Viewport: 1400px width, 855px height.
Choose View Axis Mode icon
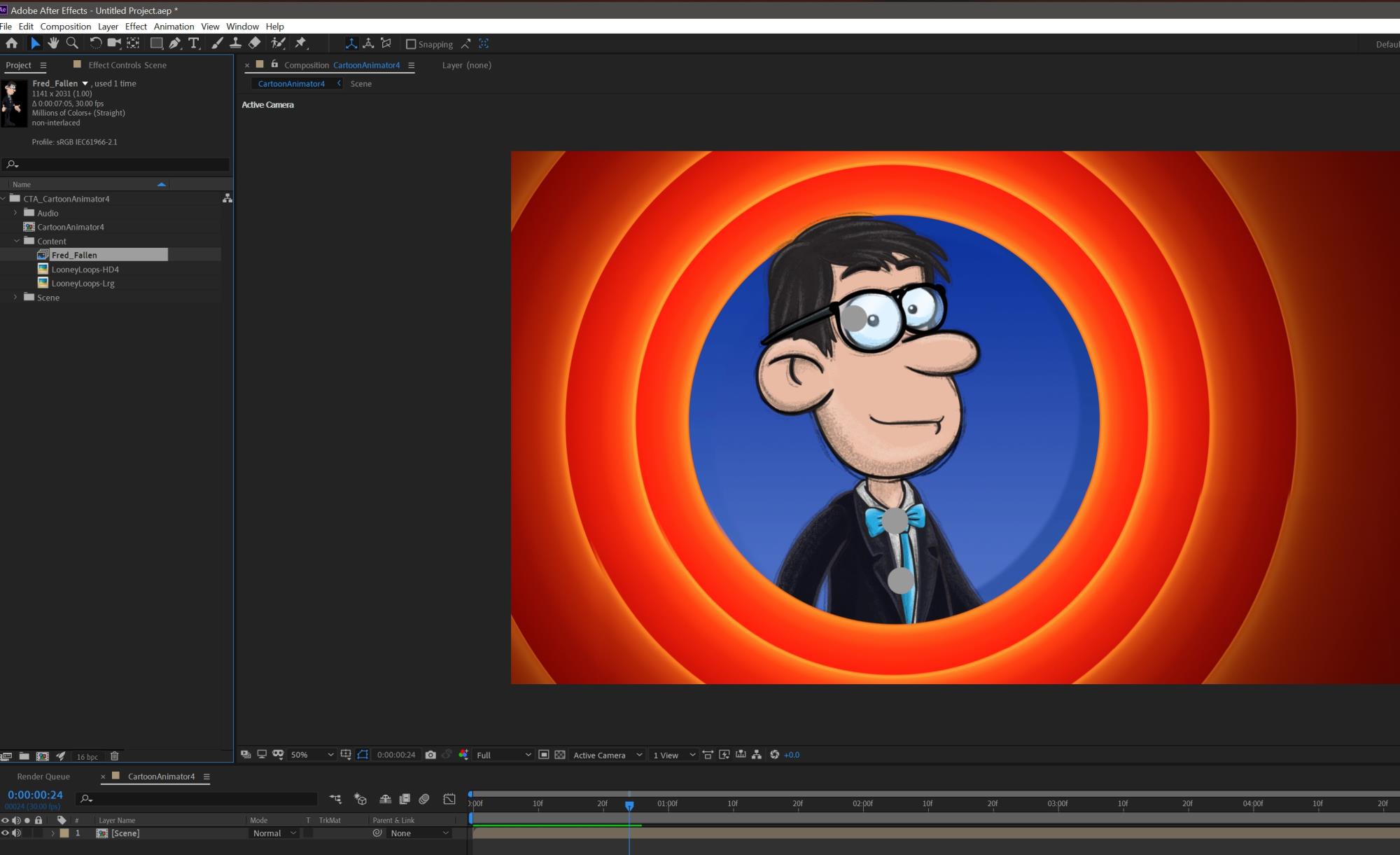(386, 43)
